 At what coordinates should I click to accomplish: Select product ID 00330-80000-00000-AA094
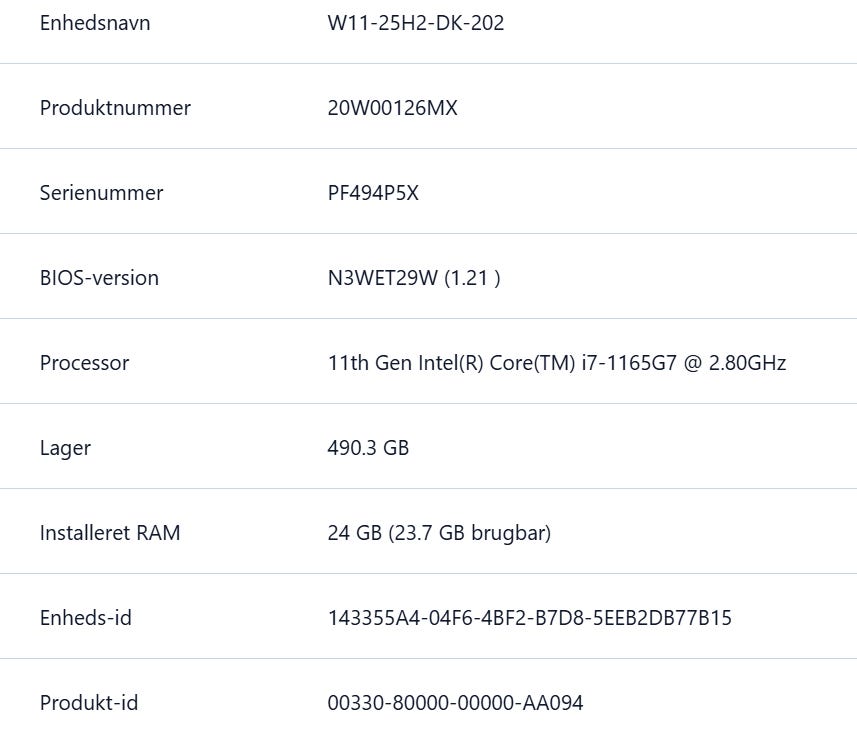[455, 703]
